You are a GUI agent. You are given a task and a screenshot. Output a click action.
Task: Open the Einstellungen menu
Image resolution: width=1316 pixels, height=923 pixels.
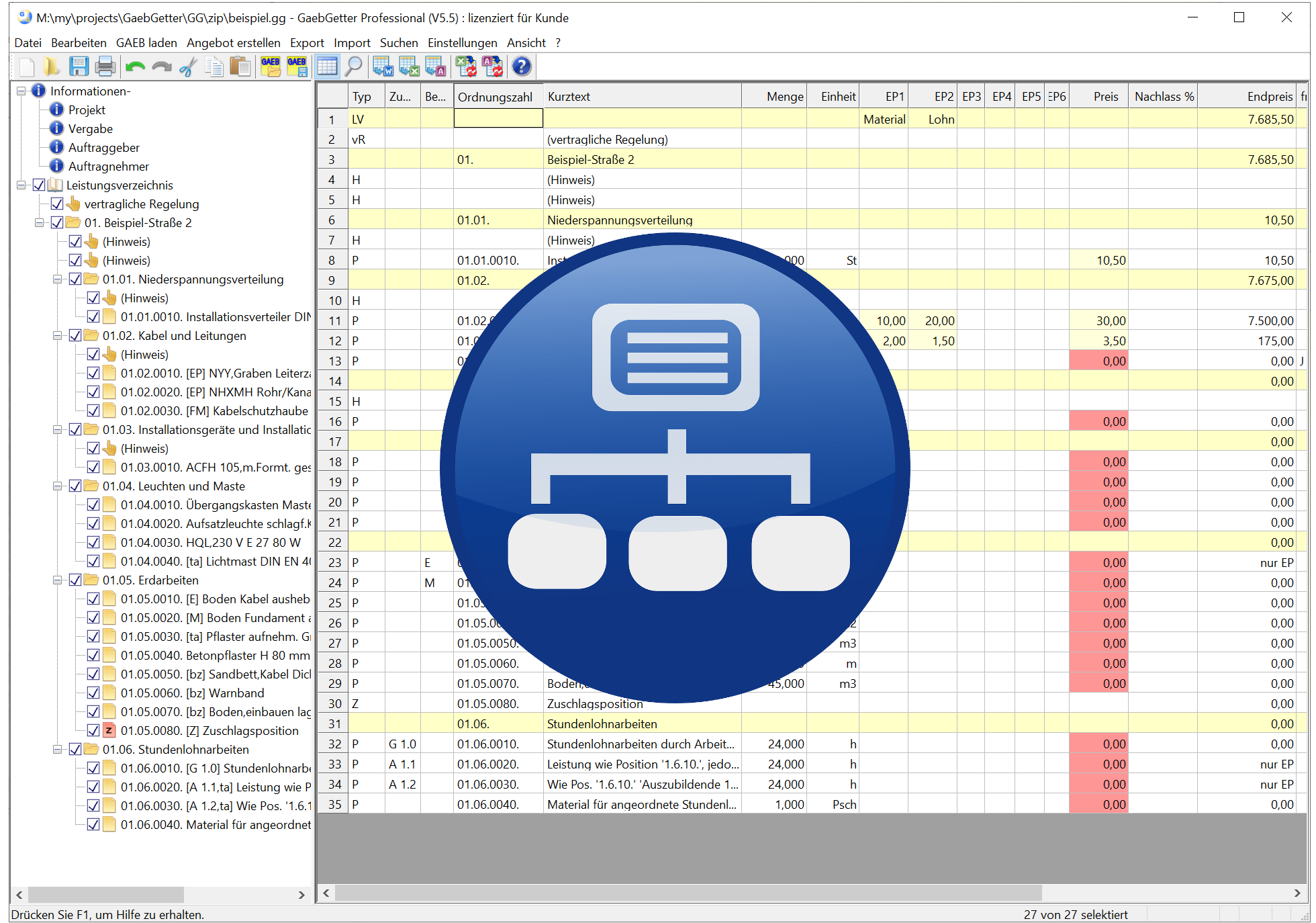coord(463,43)
